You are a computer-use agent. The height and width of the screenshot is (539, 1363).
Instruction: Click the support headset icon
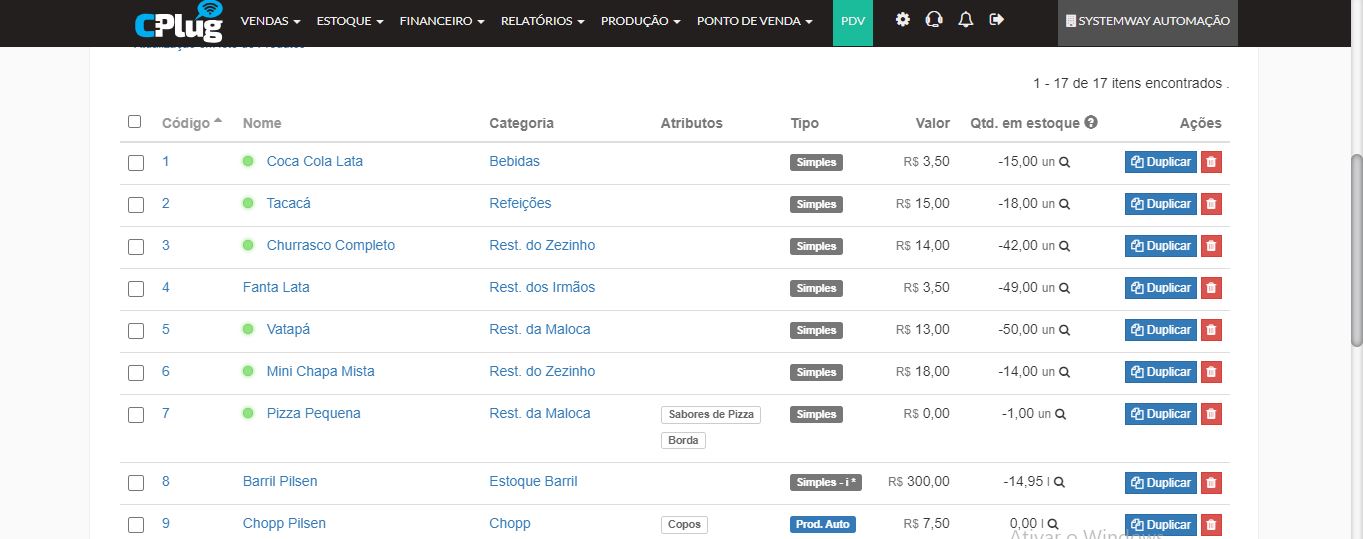pyautogui.click(x=934, y=20)
